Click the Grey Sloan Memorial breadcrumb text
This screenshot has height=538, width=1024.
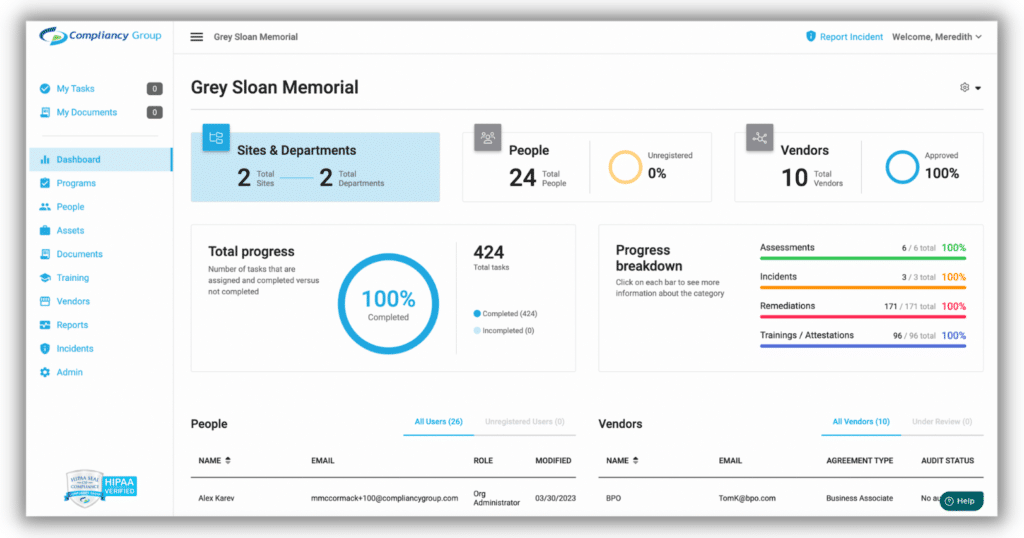coord(255,37)
